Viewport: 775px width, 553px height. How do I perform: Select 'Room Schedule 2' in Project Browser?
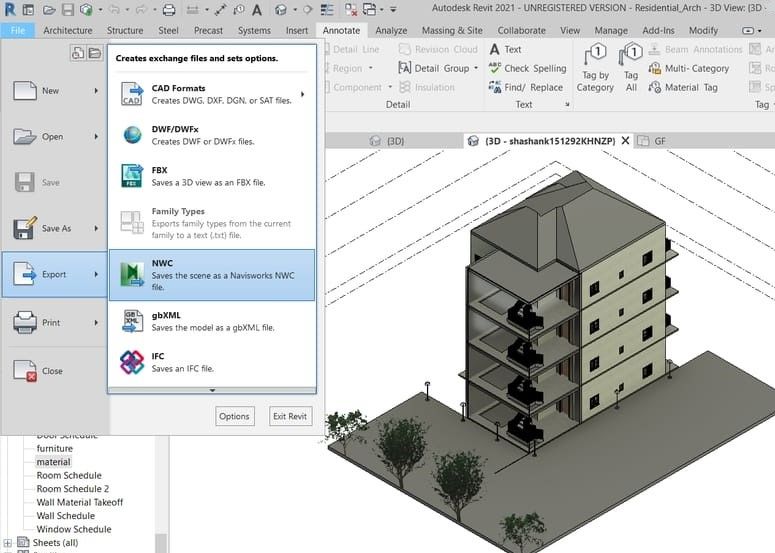(73, 489)
